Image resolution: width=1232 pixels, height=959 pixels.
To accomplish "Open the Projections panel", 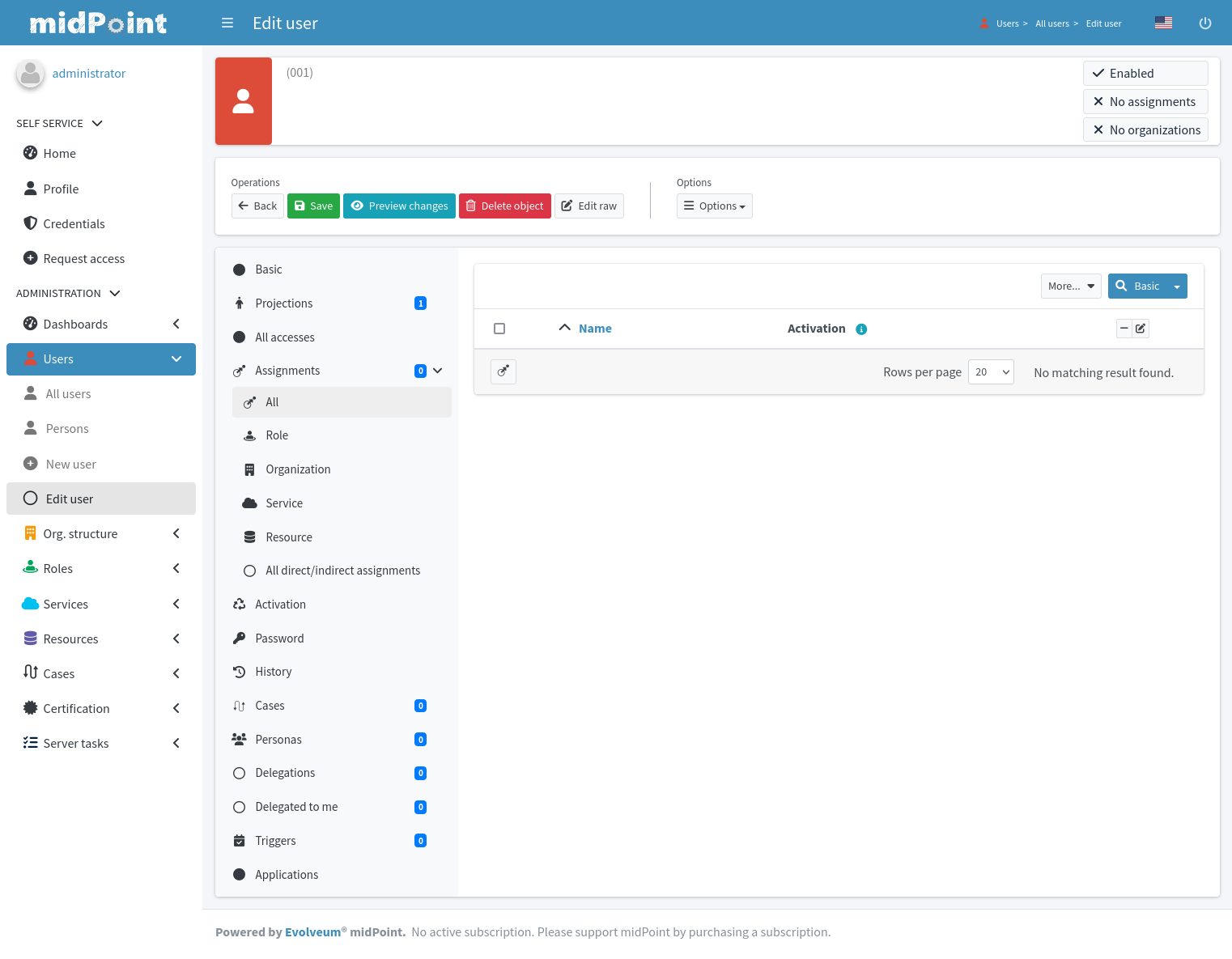I will [x=284, y=303].
